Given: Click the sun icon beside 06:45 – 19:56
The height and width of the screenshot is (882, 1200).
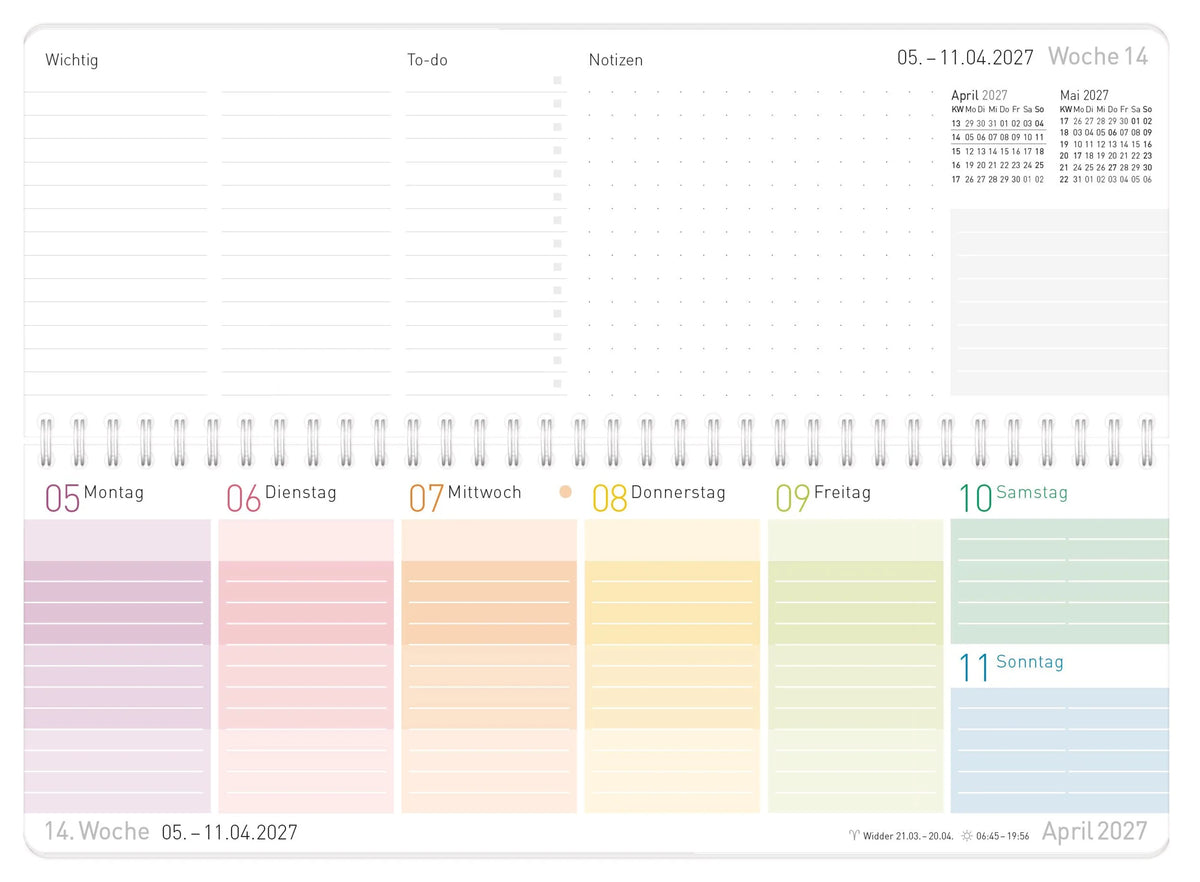Looking at the screenshot, I should tap(967, 835).
